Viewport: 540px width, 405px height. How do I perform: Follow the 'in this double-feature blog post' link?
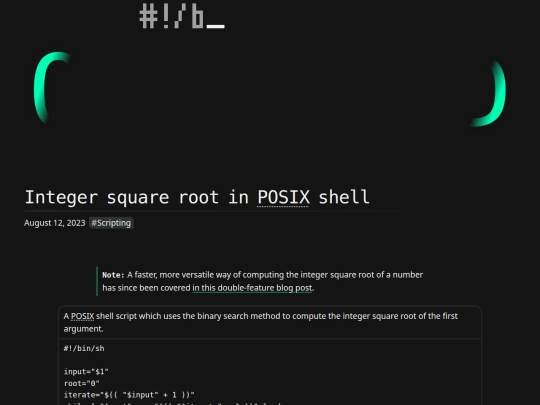point(252,288)
